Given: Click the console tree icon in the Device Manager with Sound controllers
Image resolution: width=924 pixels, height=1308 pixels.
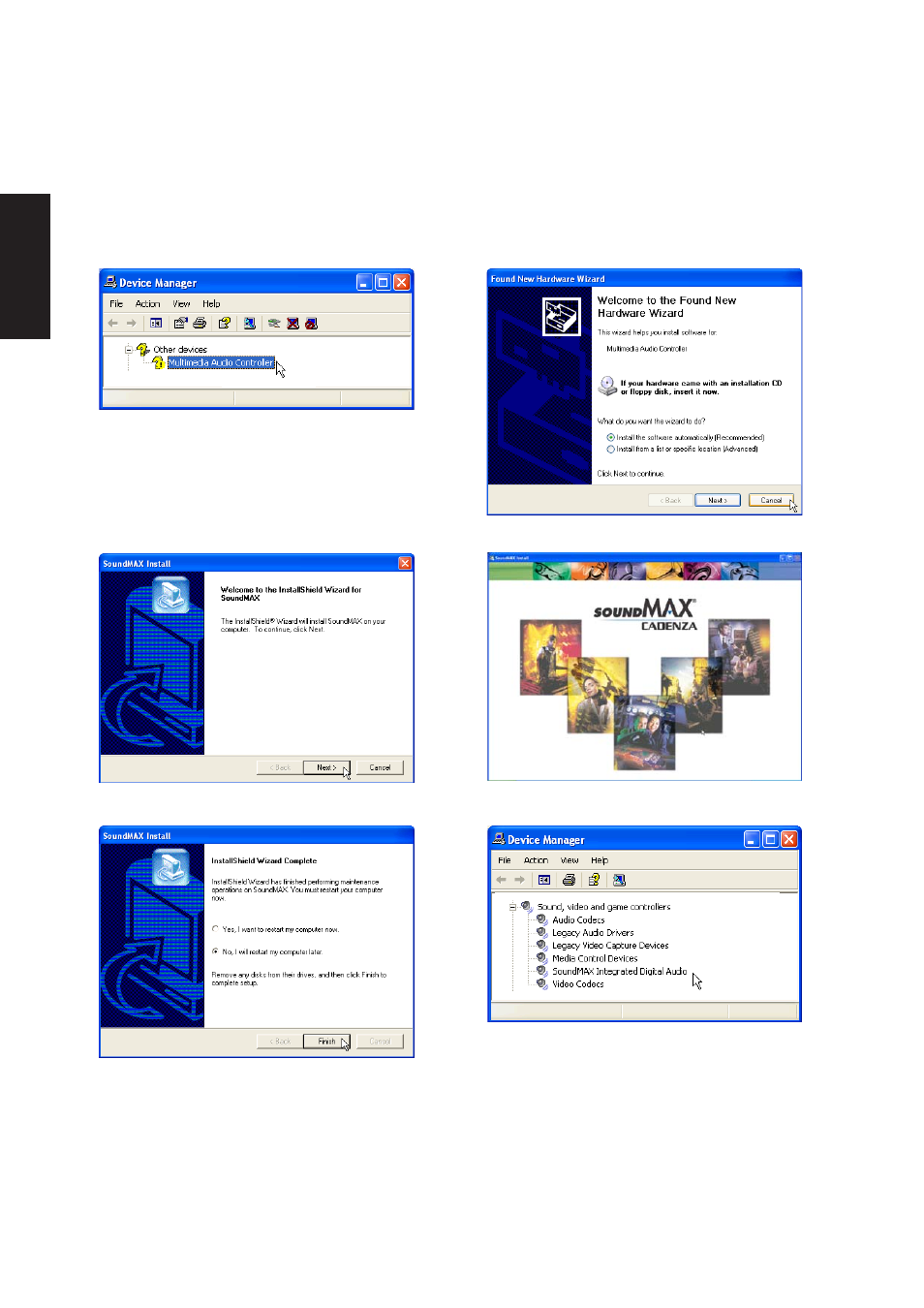Looking at the screenshot, I should pos(544,880).
